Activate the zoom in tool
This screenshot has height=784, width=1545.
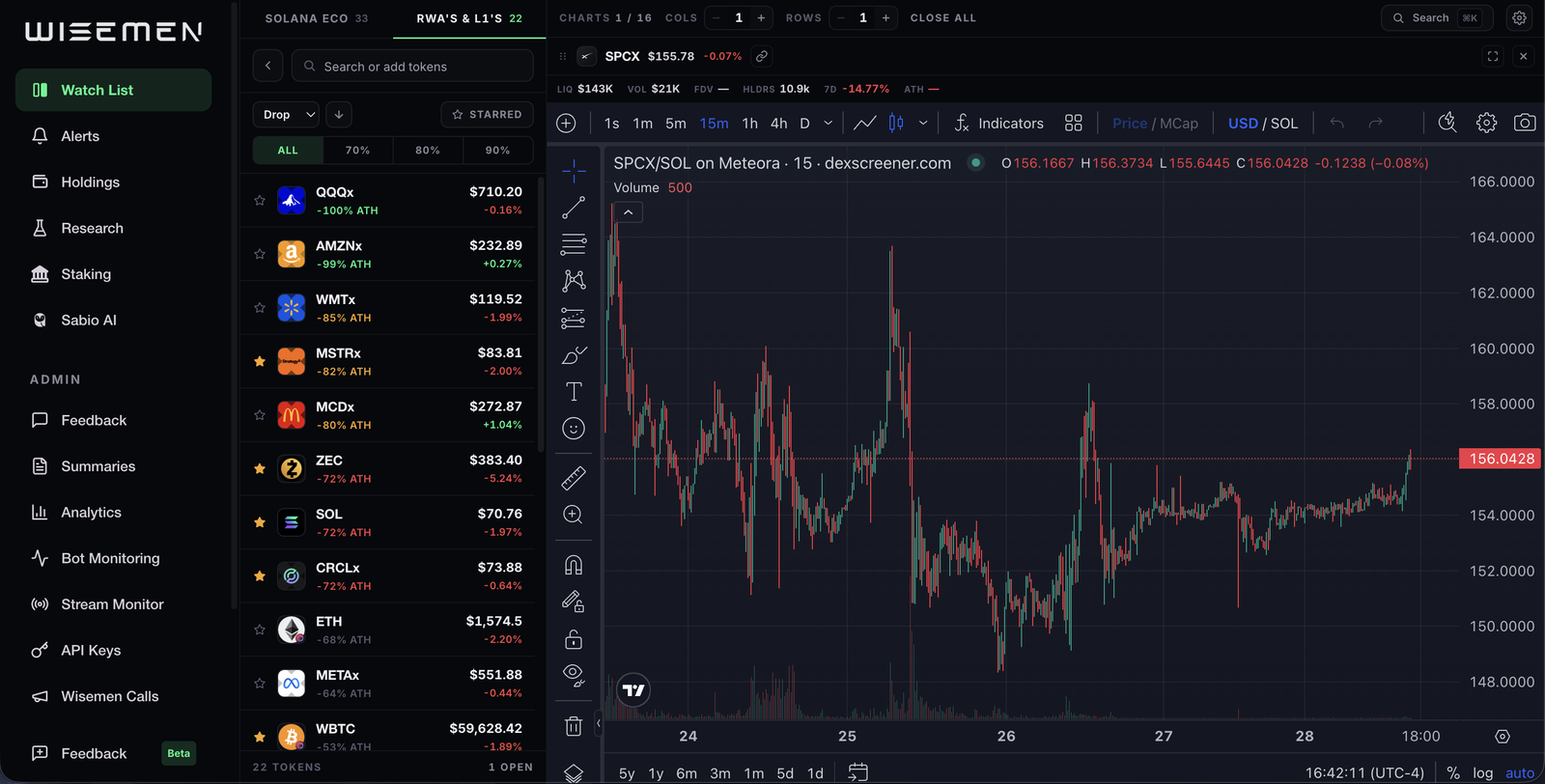574,515
